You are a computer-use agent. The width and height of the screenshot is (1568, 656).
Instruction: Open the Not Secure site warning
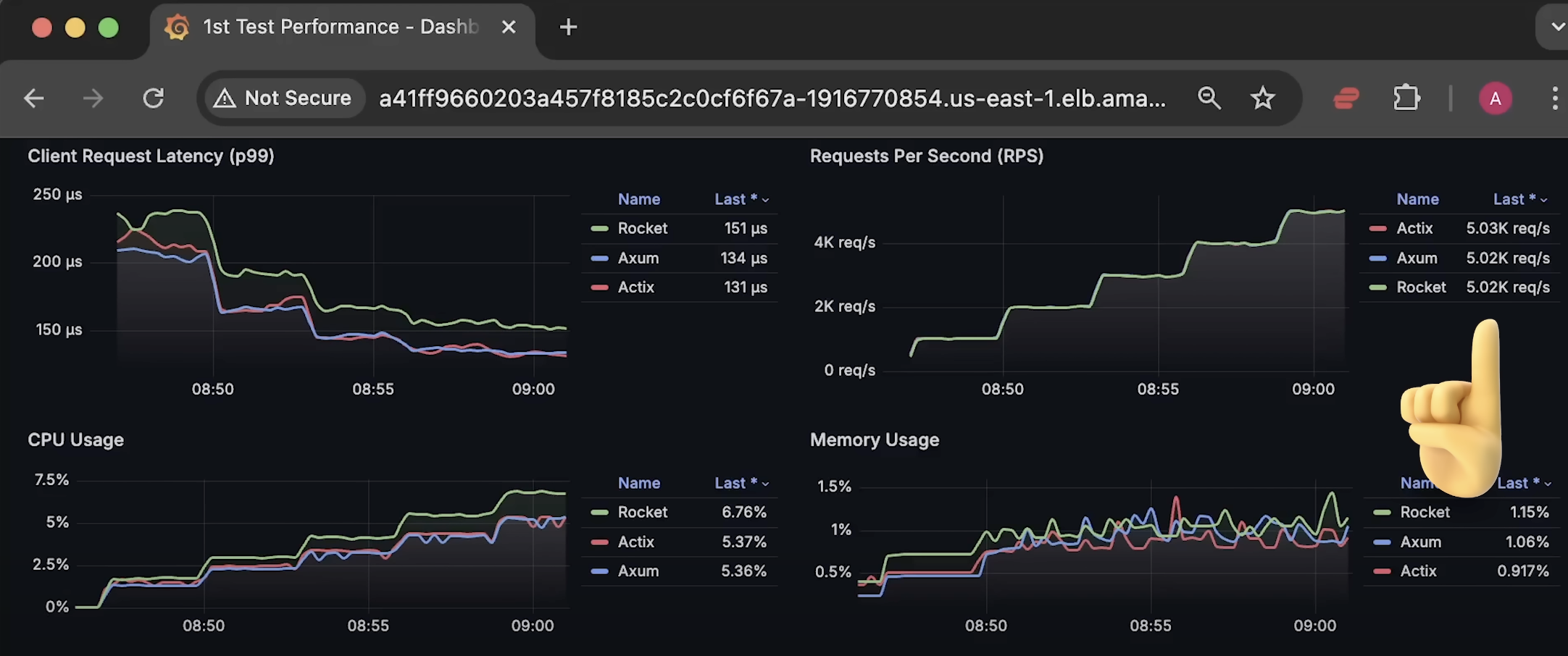(283, 98)
